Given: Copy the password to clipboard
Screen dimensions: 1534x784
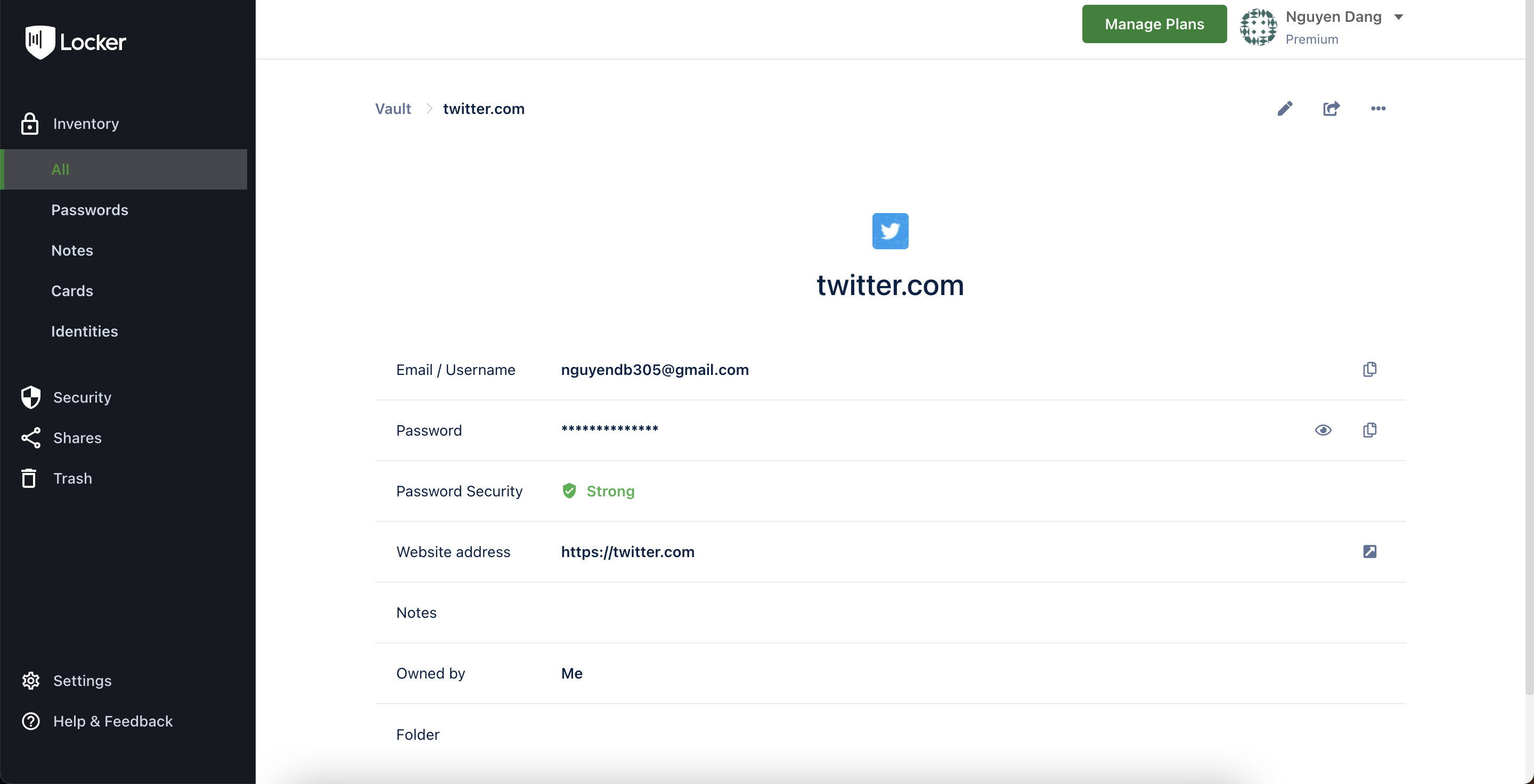Looking at the screenshot, I should (1369, 430).
